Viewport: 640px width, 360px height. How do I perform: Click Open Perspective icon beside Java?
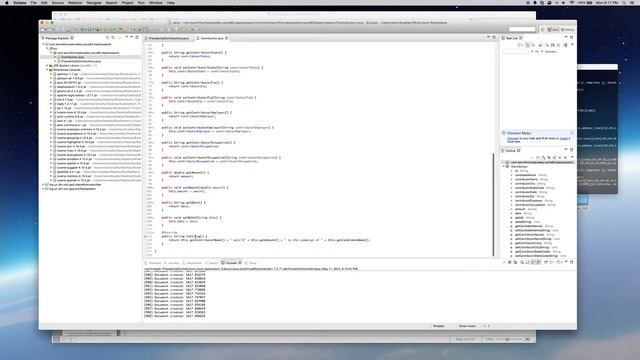pyautogui.click(x=542, y=29)
